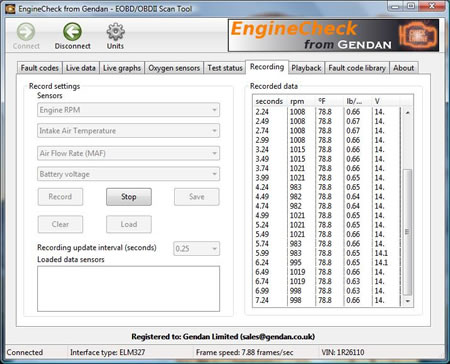Open the Oxygen sensors tab
Image resolution: width=450 pixels, height=364 pixels.
[174, 68]
